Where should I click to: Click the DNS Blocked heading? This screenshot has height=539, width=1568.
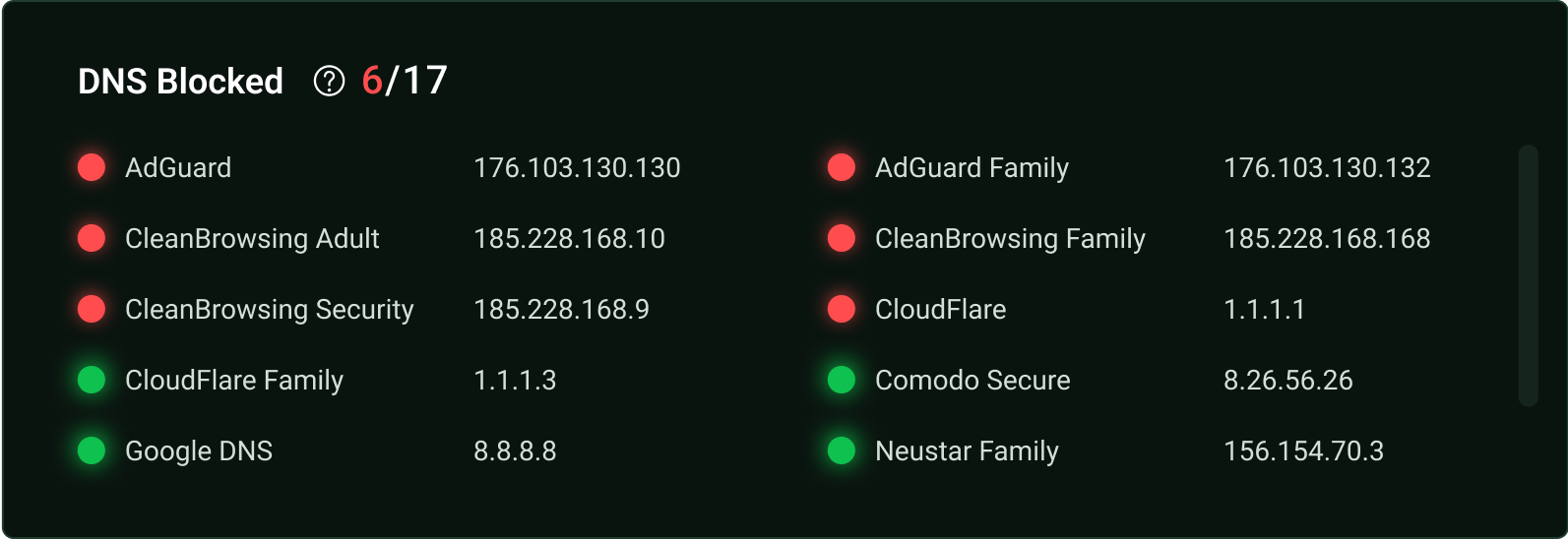[180, 81]
